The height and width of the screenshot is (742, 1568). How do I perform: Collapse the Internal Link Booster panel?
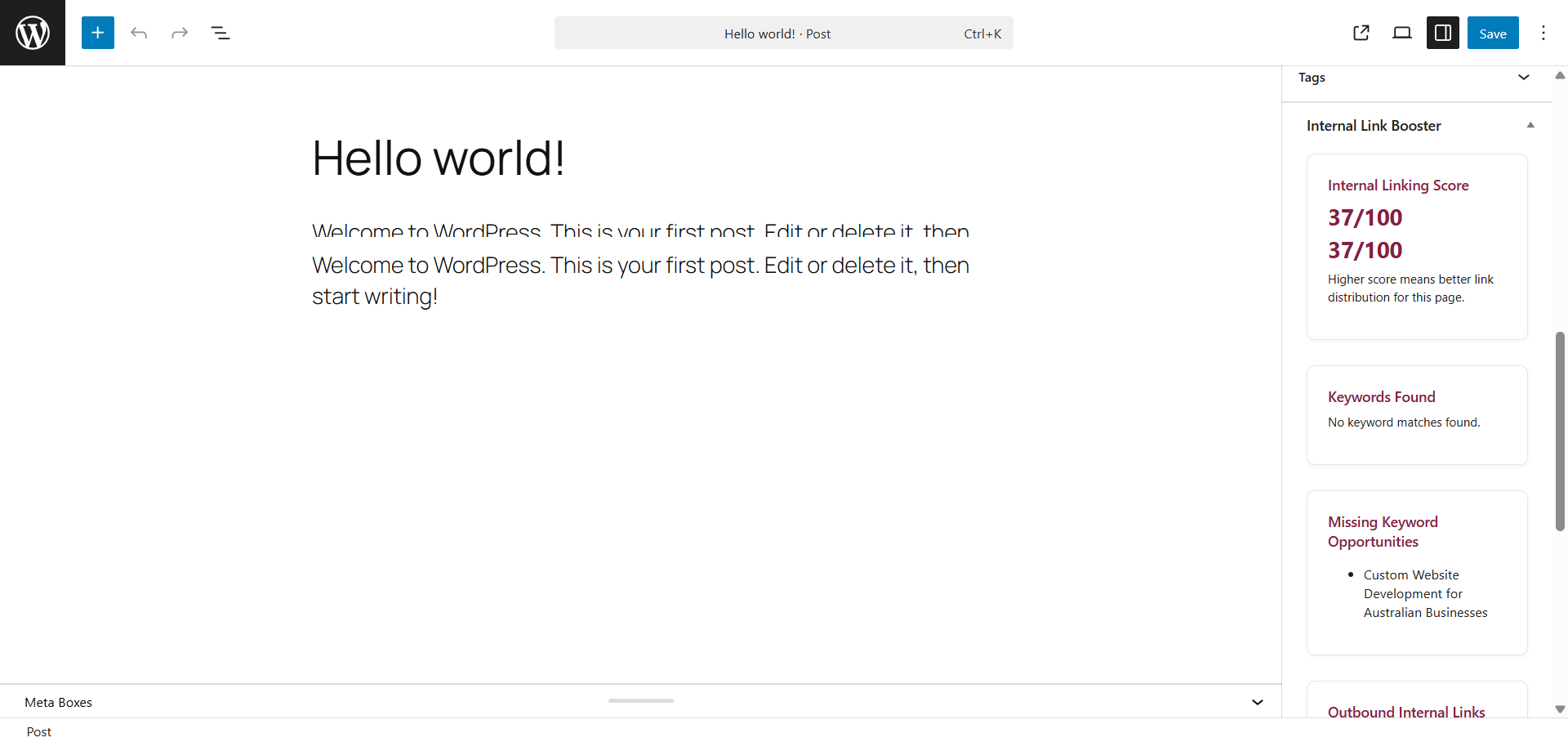coord(1530,125)
